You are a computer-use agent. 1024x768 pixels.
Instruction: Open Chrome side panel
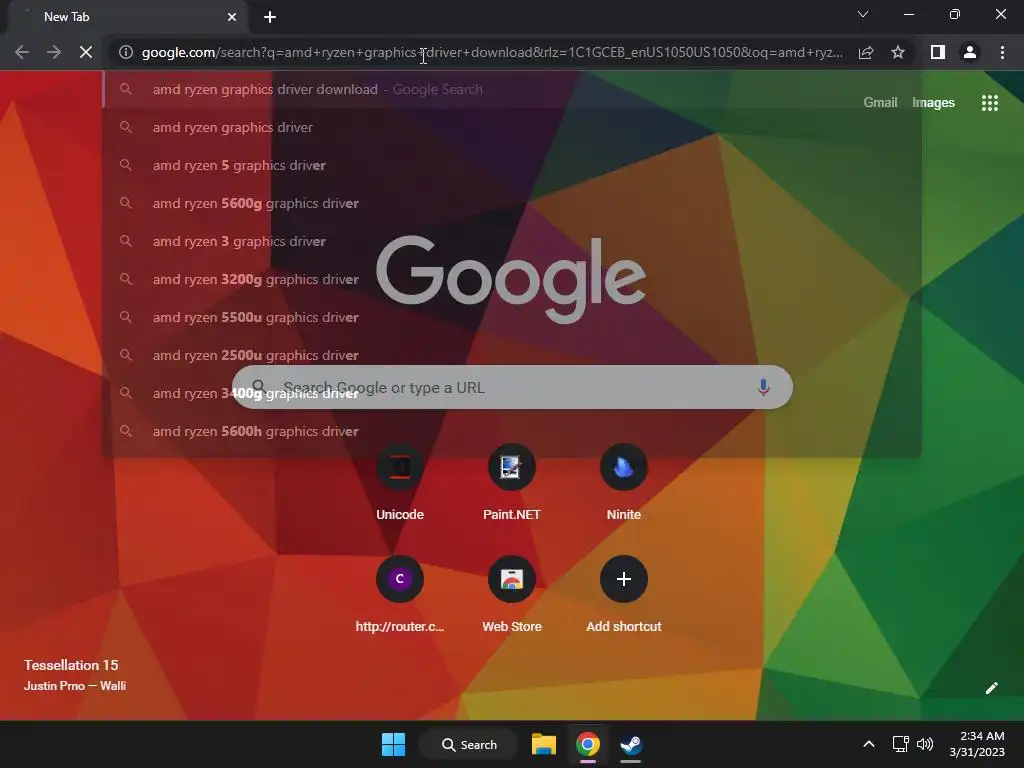pyautogui.click(x=938, y=52)
